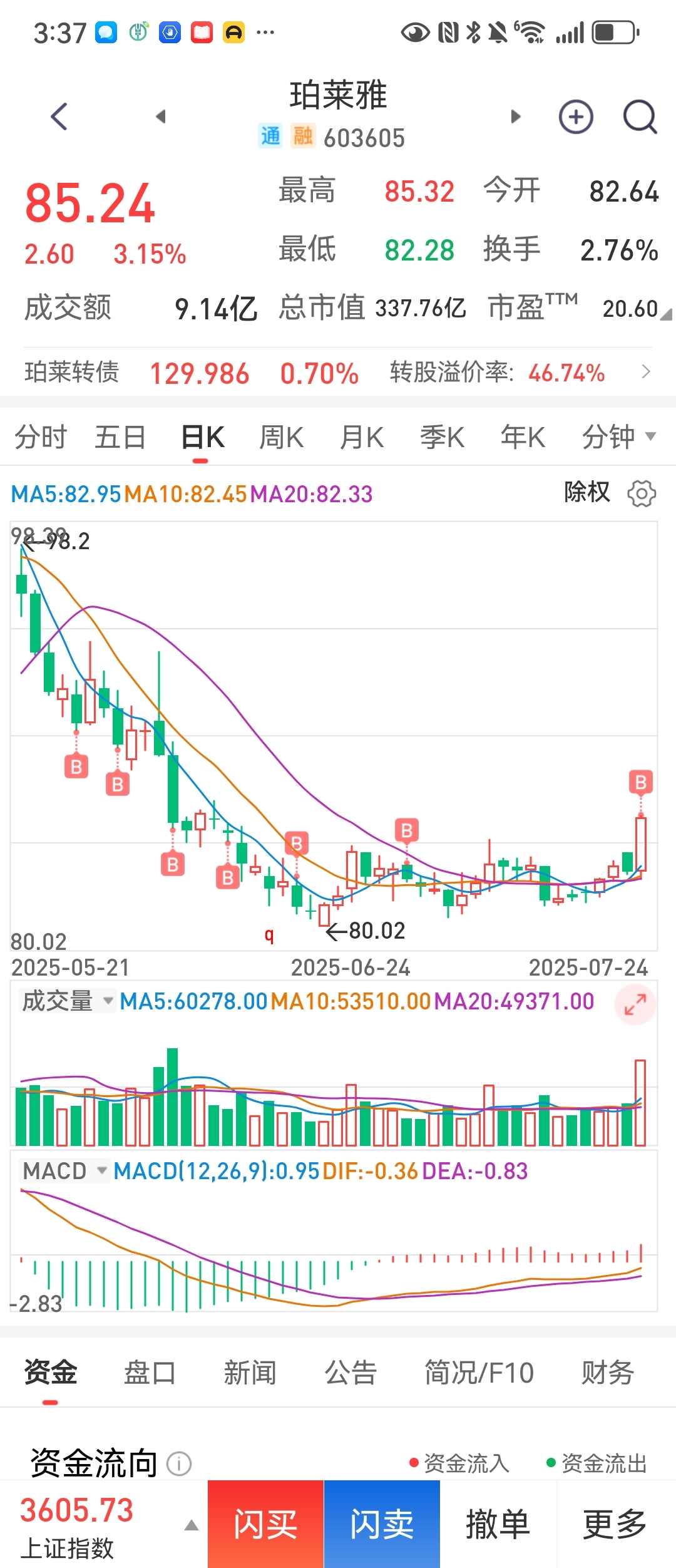Open MACD indicator dropdown

coord(64,1171)
